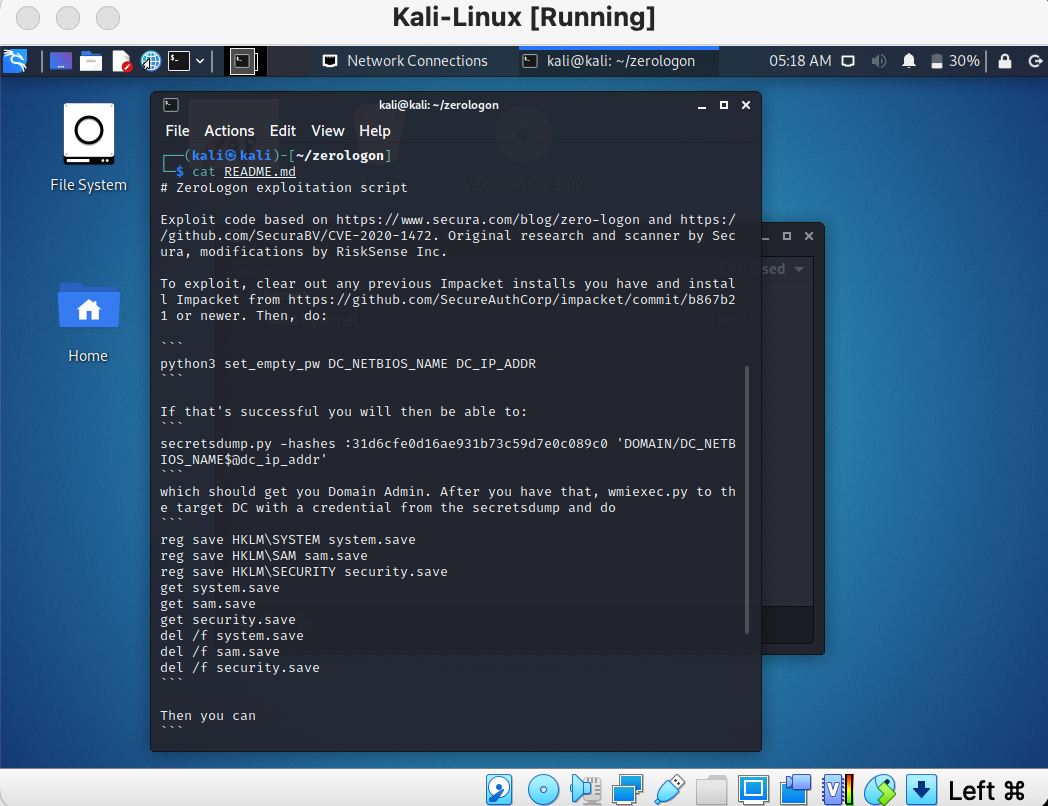
Task: Click VirtualBox display settings icon
Action: (753, 789)
